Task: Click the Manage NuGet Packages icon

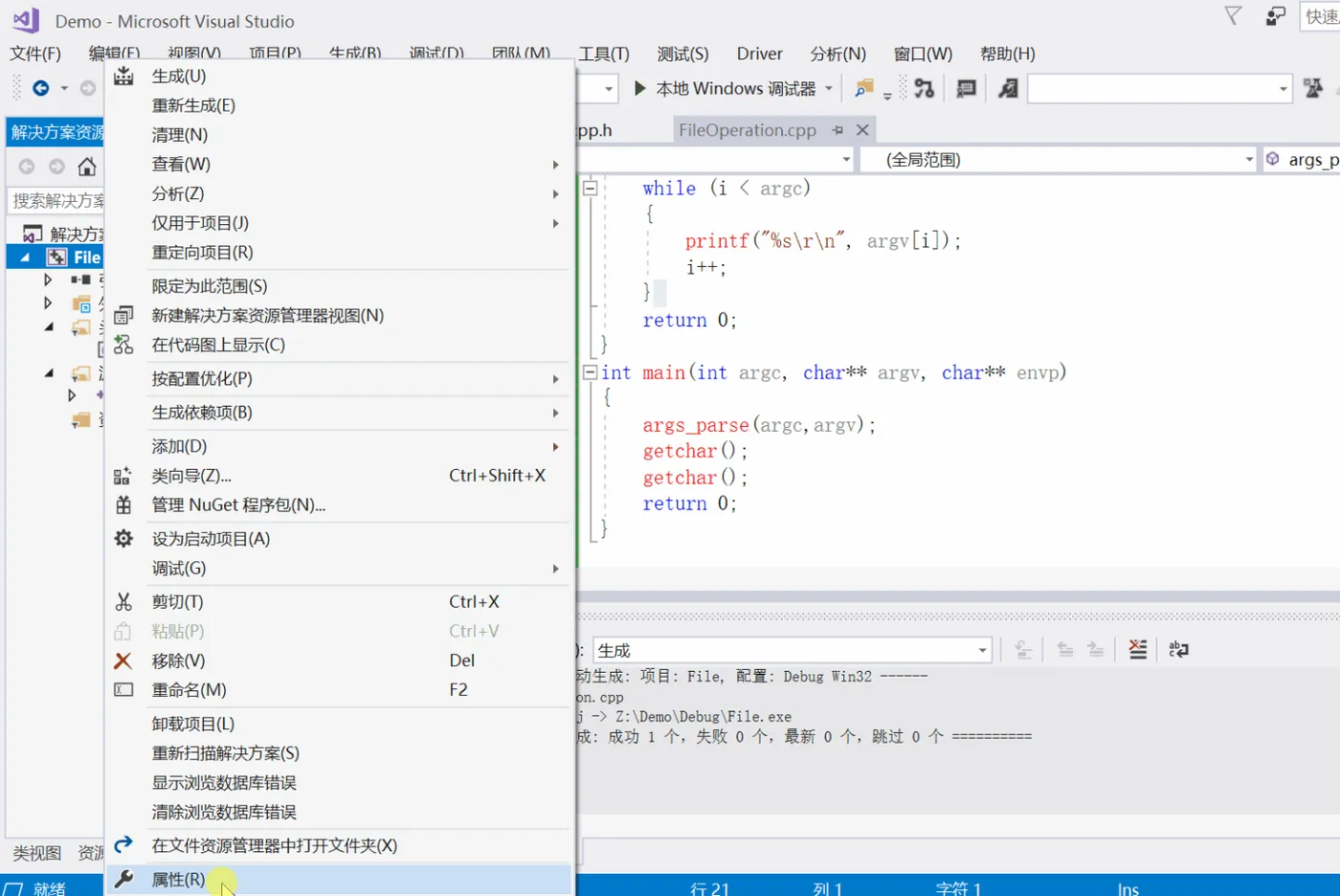Action: coord(123,505)
